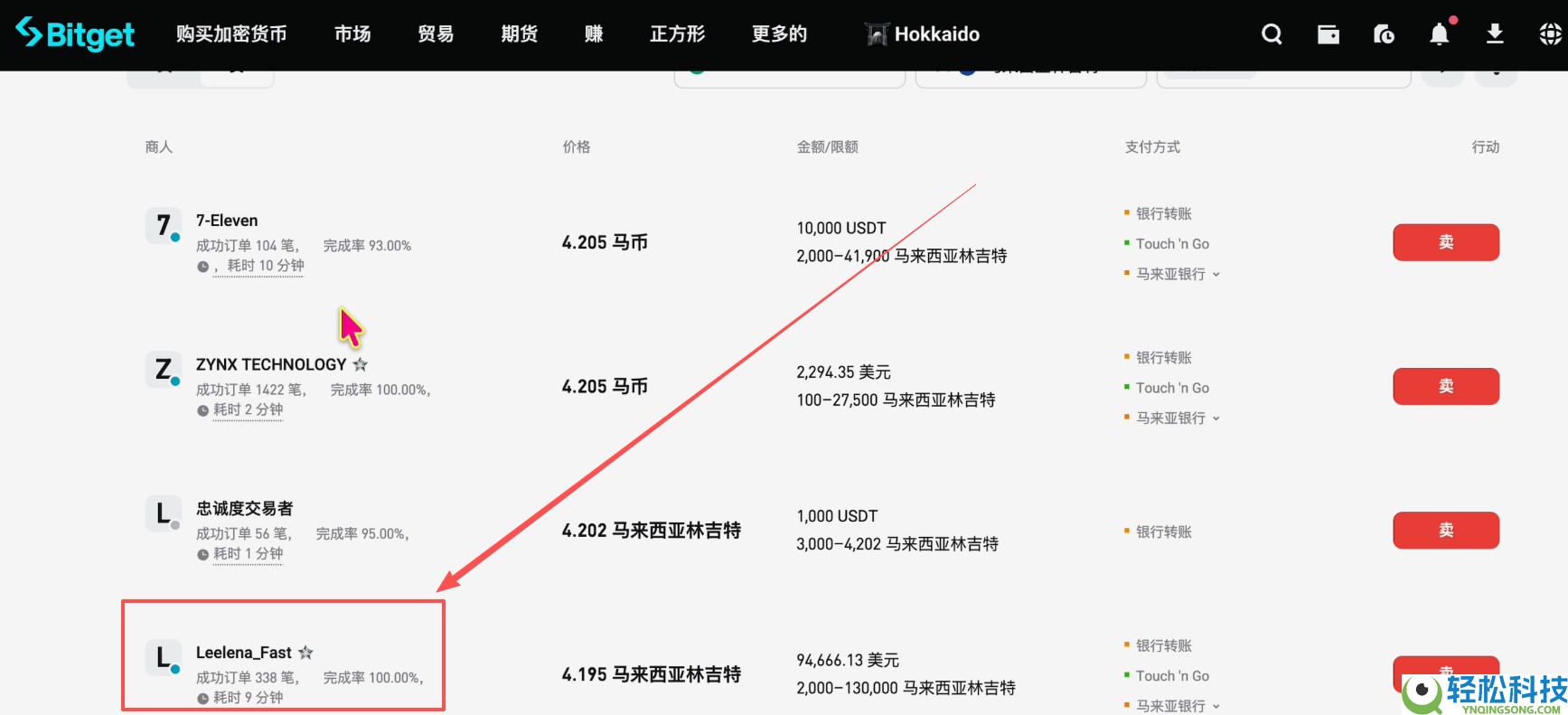Expand payment methods for 7-Eleven
1568x715 pixels.
click(1216, 274)
